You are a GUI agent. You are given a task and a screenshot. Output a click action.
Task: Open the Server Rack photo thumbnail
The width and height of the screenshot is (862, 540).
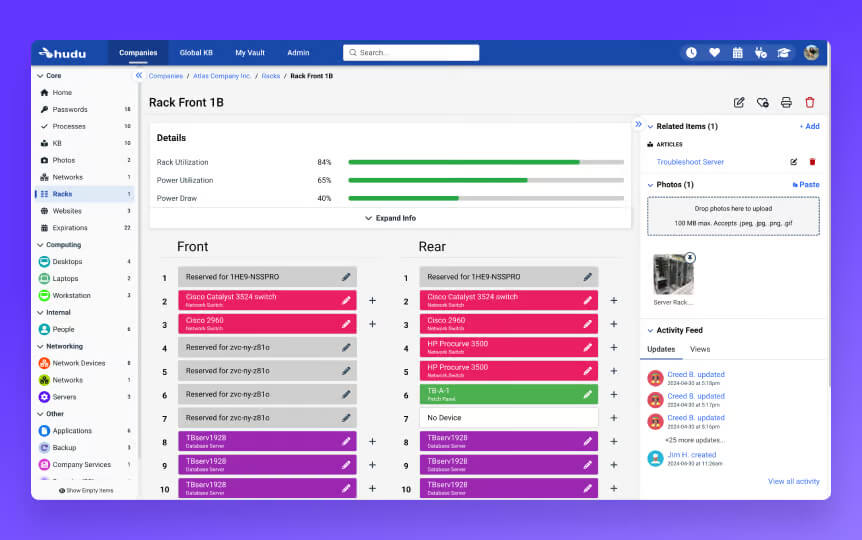tap(673, 275)
